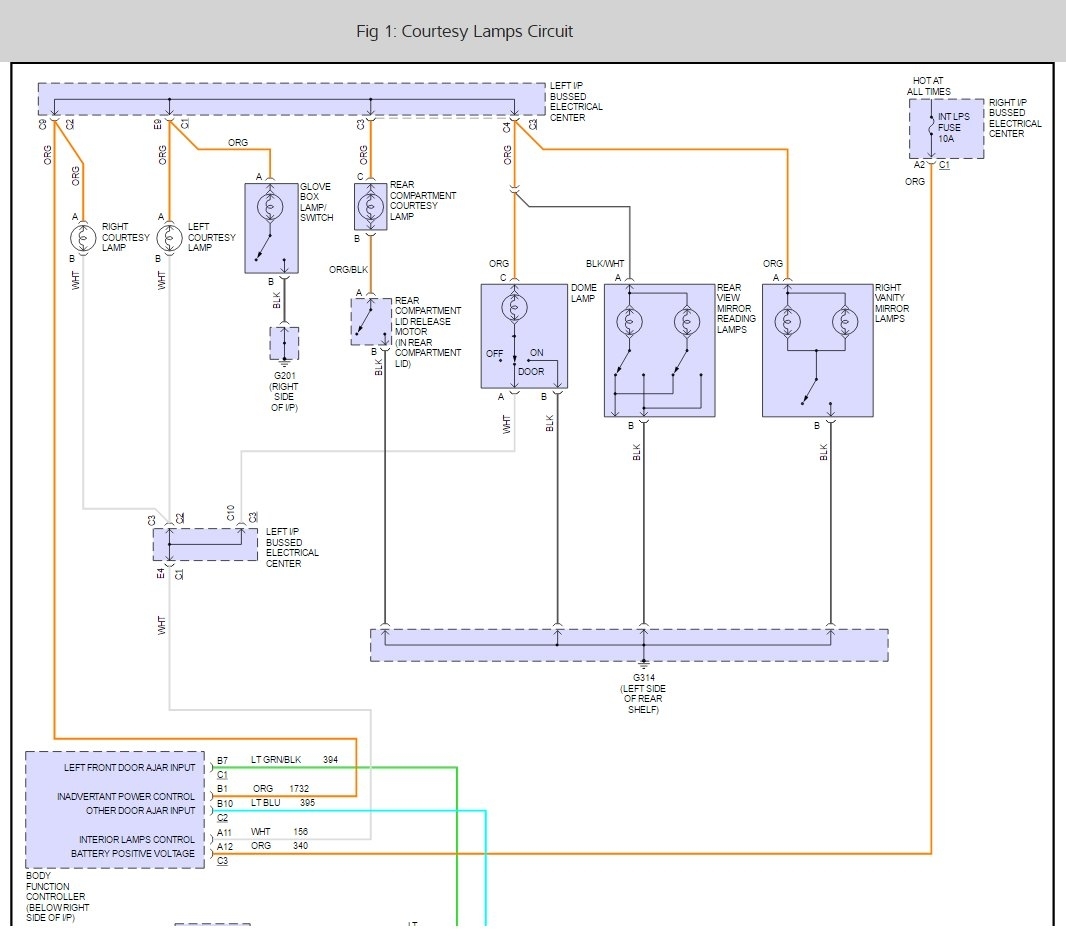Click the Rear Compartment Courtesy Lamp bulb symbol

370,207
